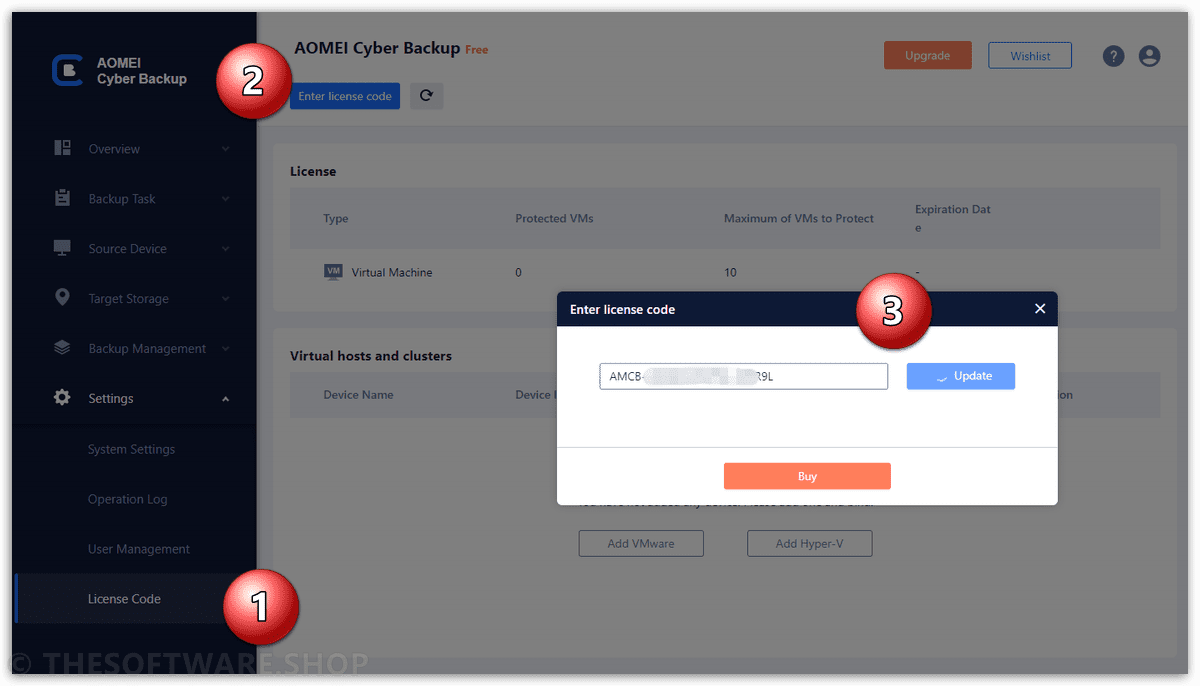Click the Enter license code button
1200x686 pixels.
pos(345,96)
